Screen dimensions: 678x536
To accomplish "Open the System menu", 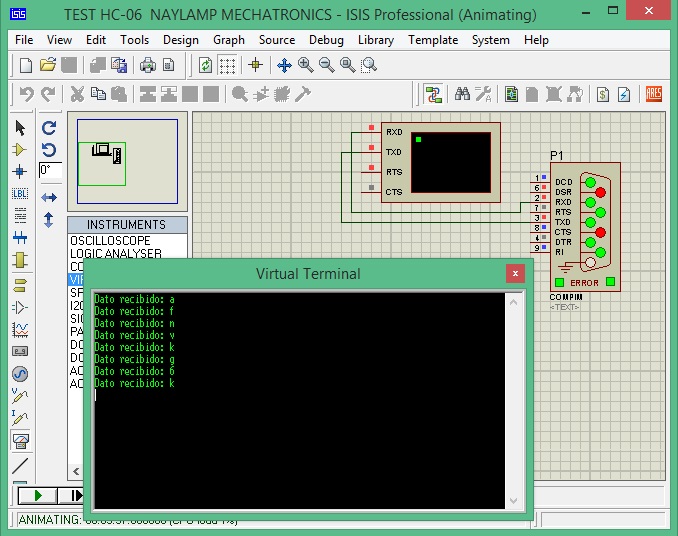I will (490, 40).
